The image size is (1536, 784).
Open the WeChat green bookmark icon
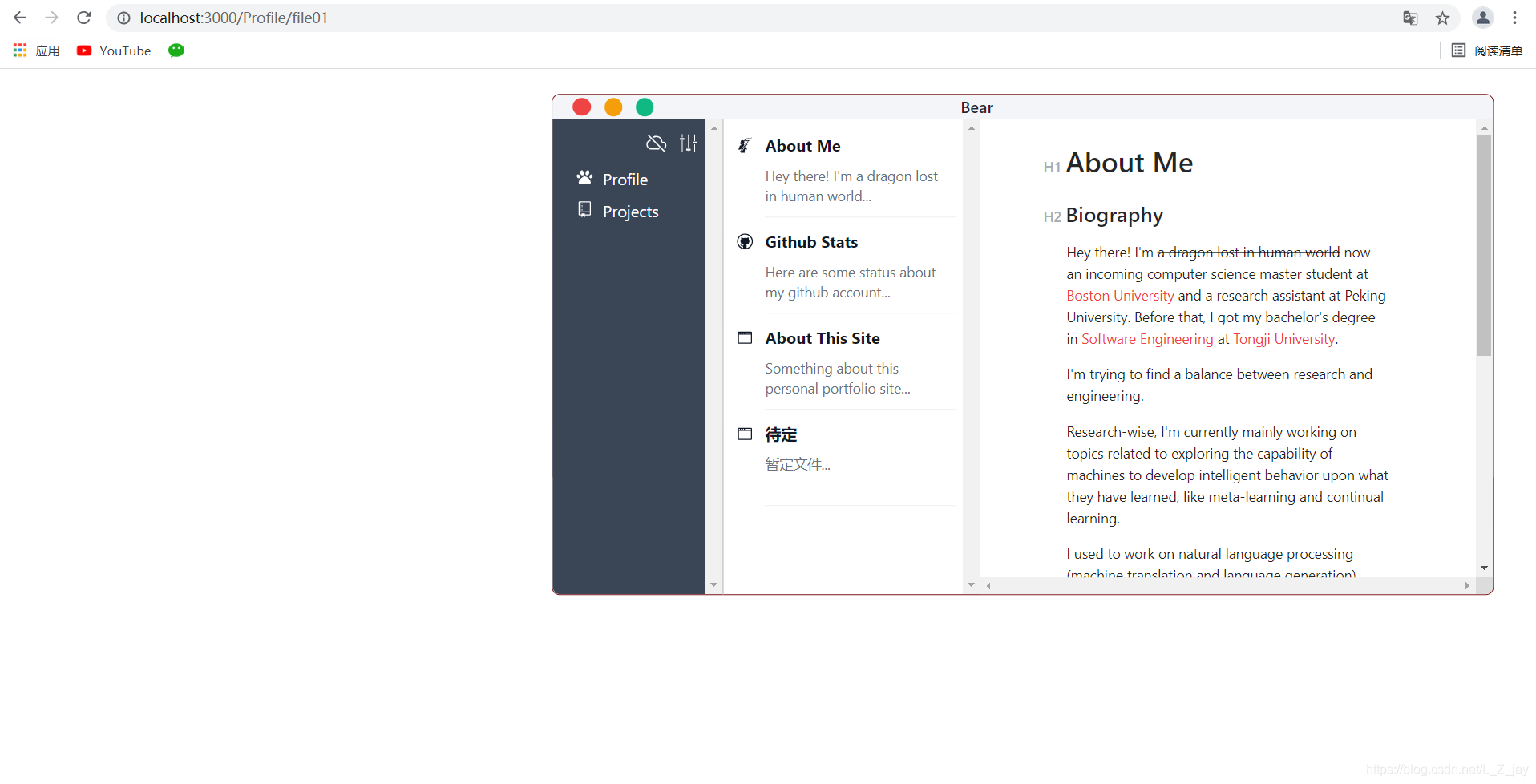tap(176, 51)
